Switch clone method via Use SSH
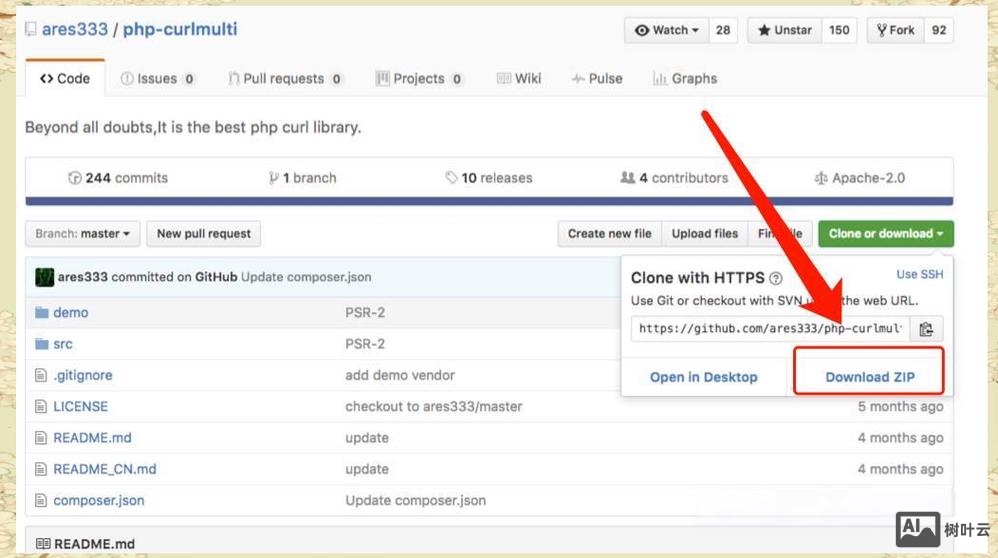 click(x=919, y=274)
